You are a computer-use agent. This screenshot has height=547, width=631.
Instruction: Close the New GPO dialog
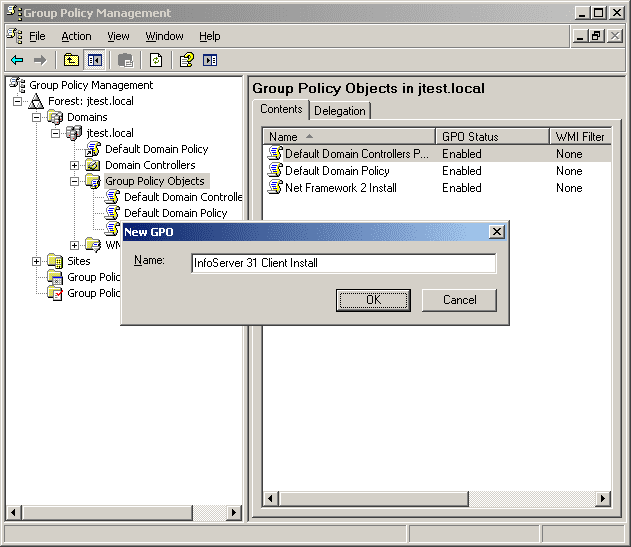497,231
